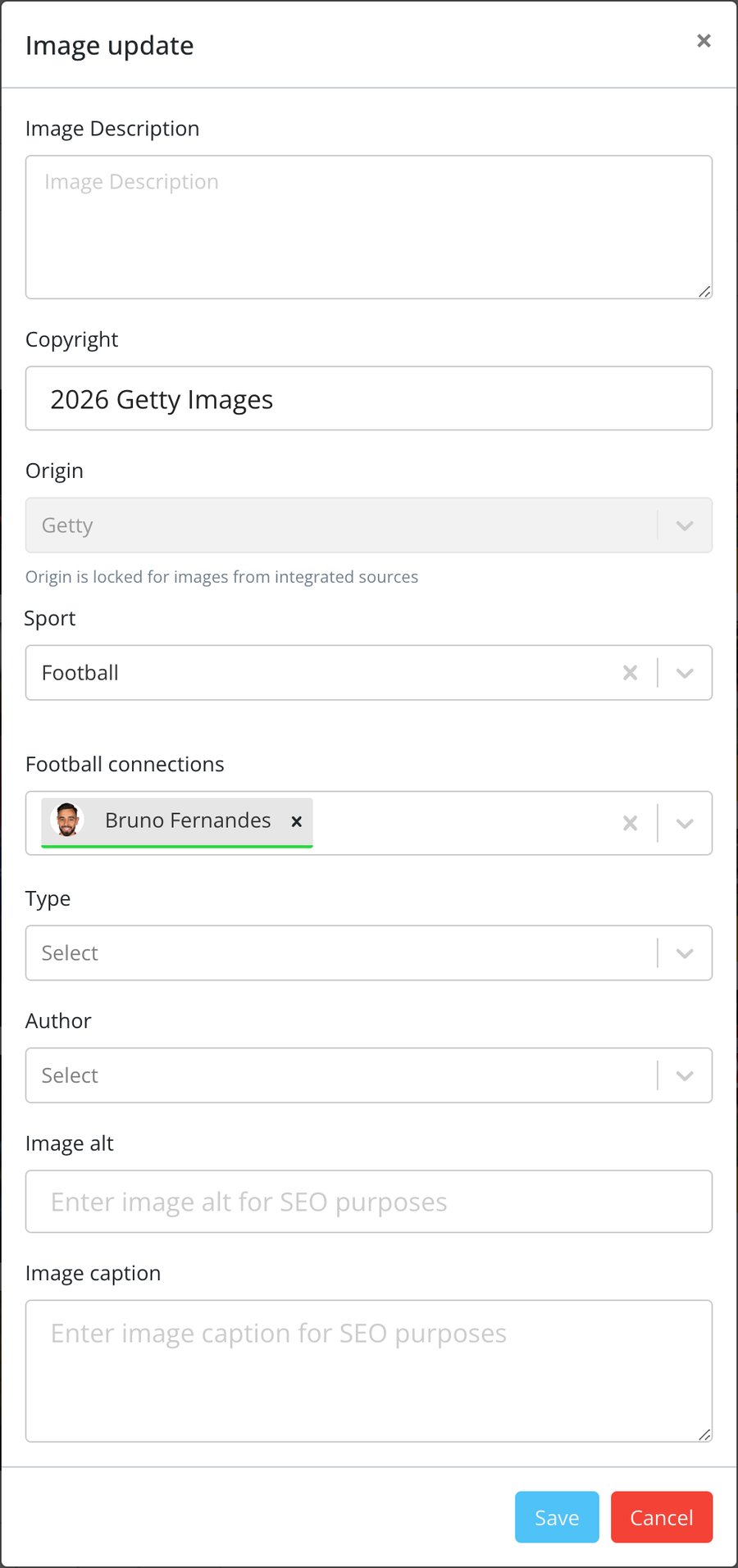Focus the Image alt input field
This screenshot has height=1568, width=738.
click(369, 1202)
